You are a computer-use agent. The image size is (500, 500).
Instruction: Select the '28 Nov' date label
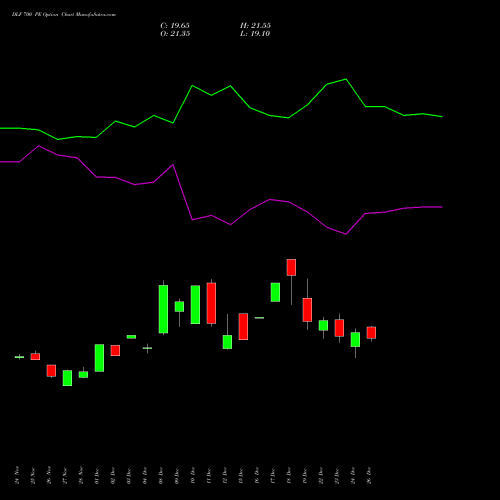click(81, 475)
